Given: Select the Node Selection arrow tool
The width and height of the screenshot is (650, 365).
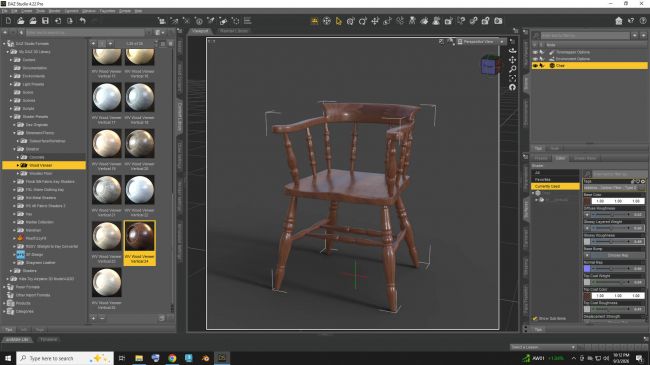Looking at the screenshot, I should pos(339,21).
